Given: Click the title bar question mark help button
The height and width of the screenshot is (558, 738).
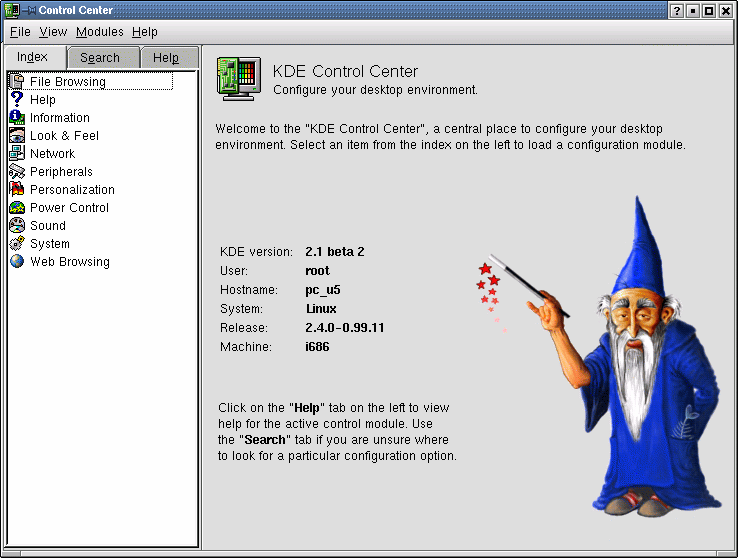Looking at the screenshot, I should (676, 10).
